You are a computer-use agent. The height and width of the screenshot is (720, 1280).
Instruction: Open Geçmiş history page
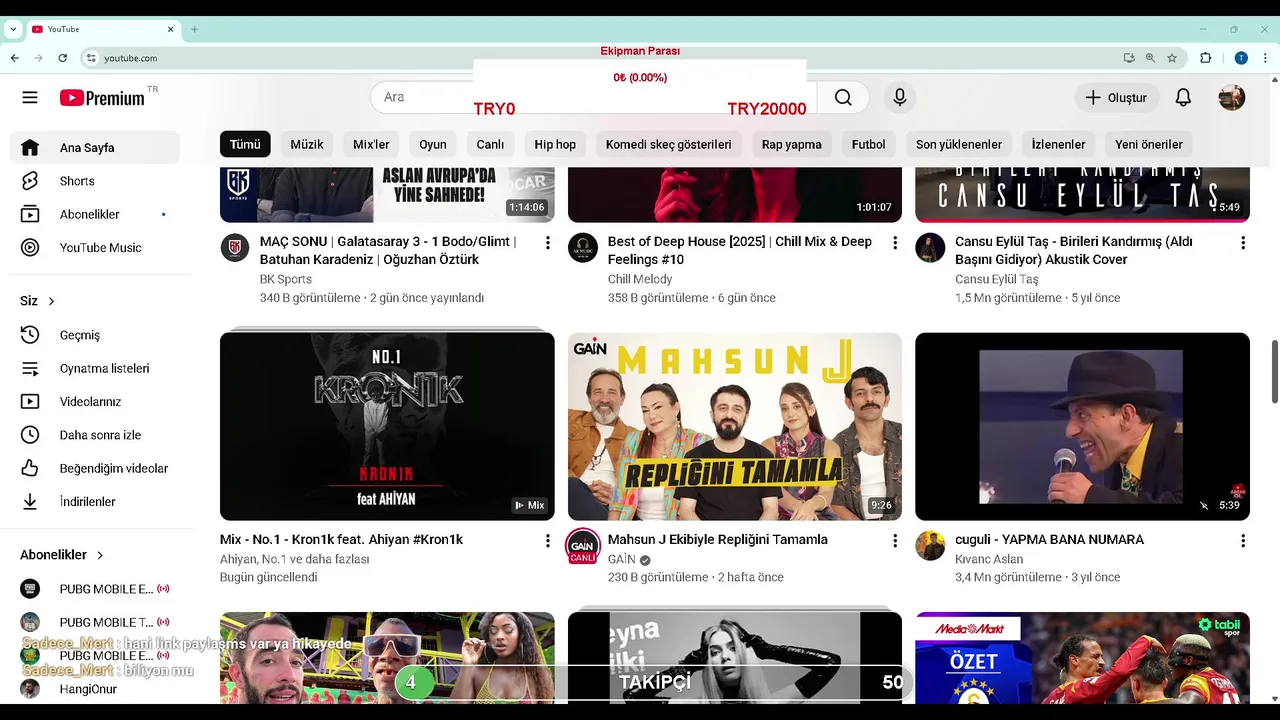point(95,335)
